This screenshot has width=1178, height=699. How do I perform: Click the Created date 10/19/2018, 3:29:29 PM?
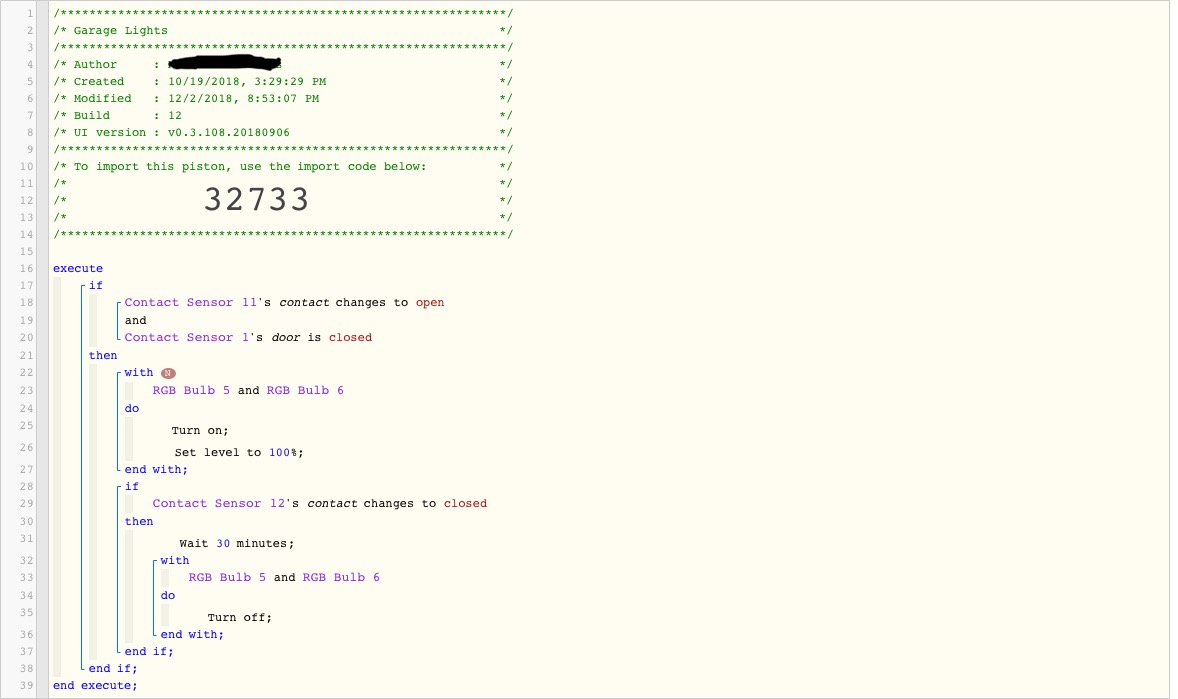click(247, 81)
